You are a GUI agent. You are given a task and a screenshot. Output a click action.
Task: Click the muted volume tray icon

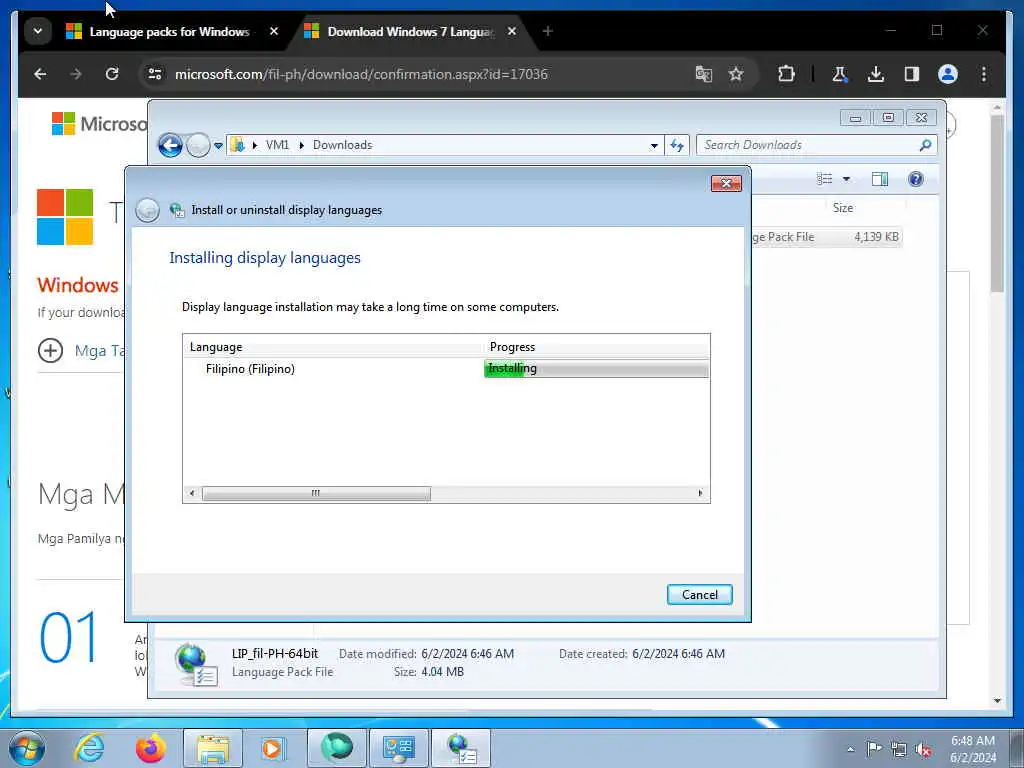[923, 749]
